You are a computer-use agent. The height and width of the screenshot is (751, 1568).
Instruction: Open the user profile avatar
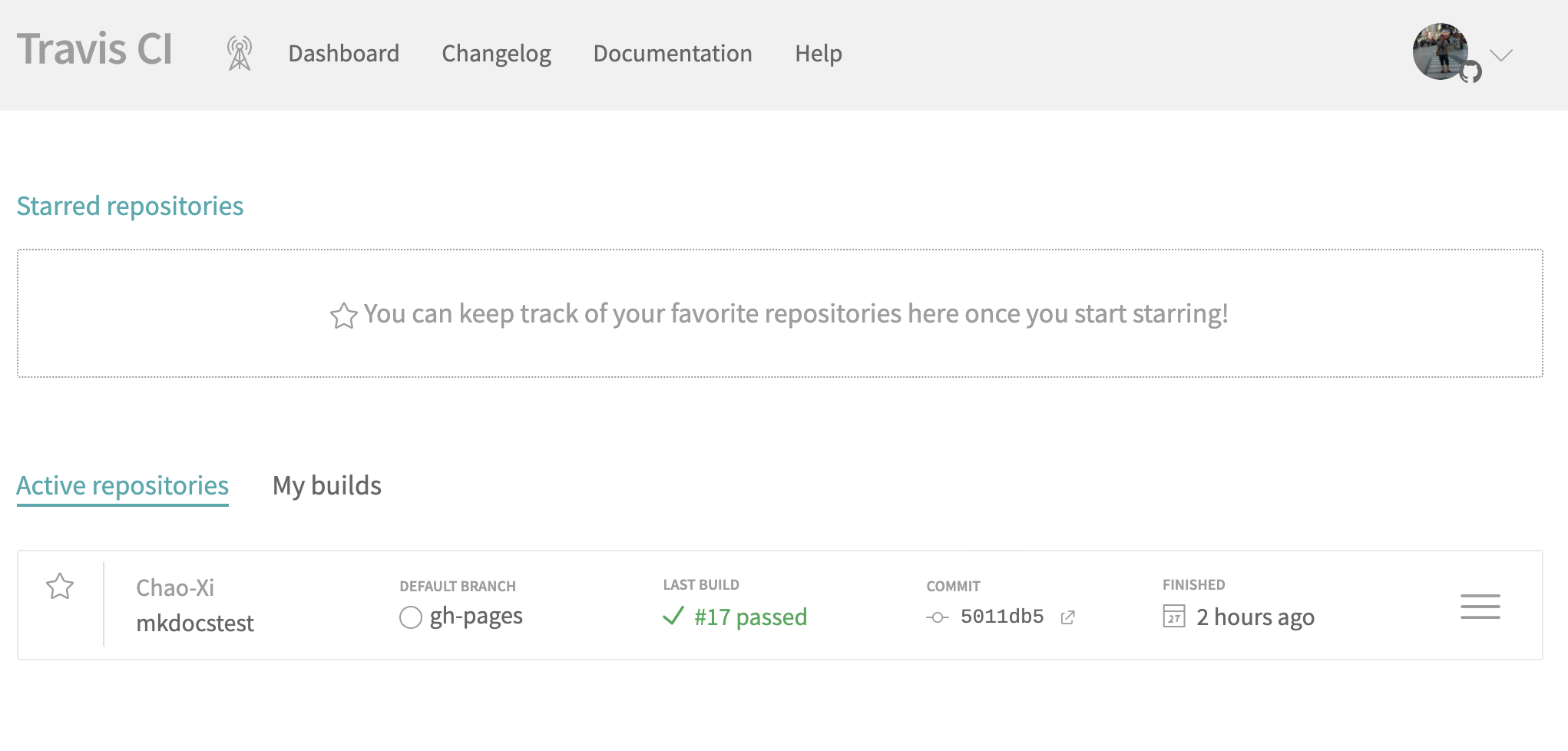1440,51
